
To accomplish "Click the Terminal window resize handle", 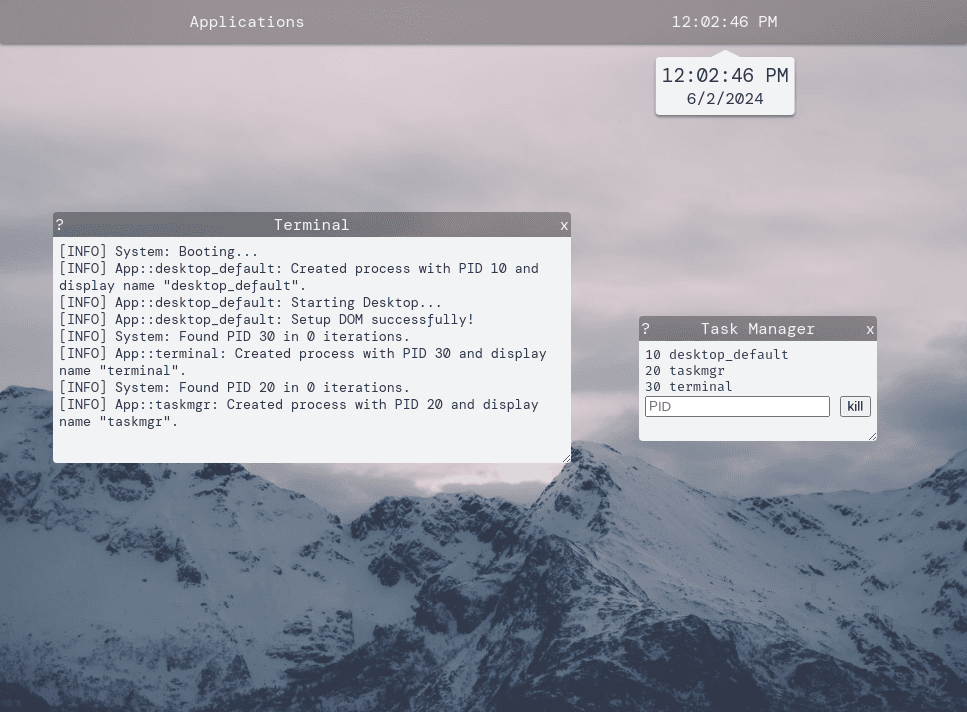I will coord(566,458).
